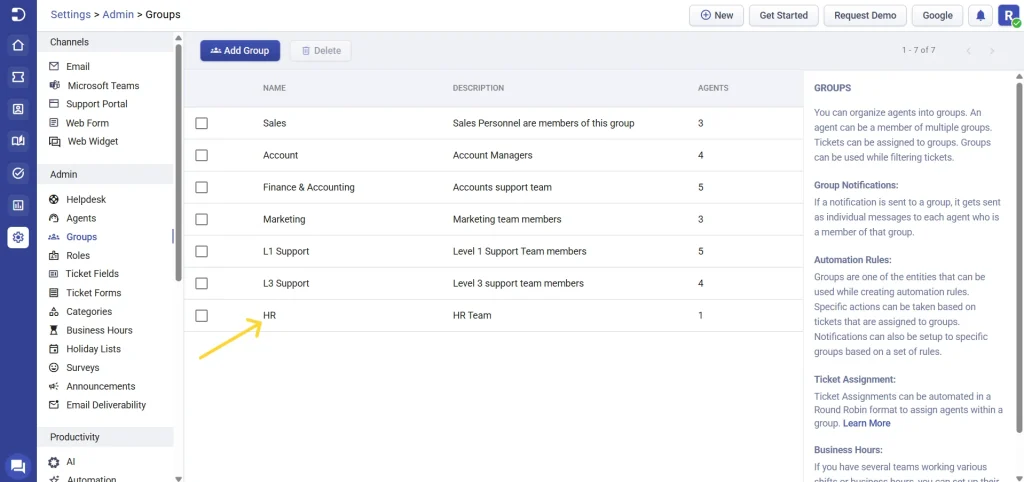Click the AI icon under Productivity
Screen dimensions: 1024x482
54,462
